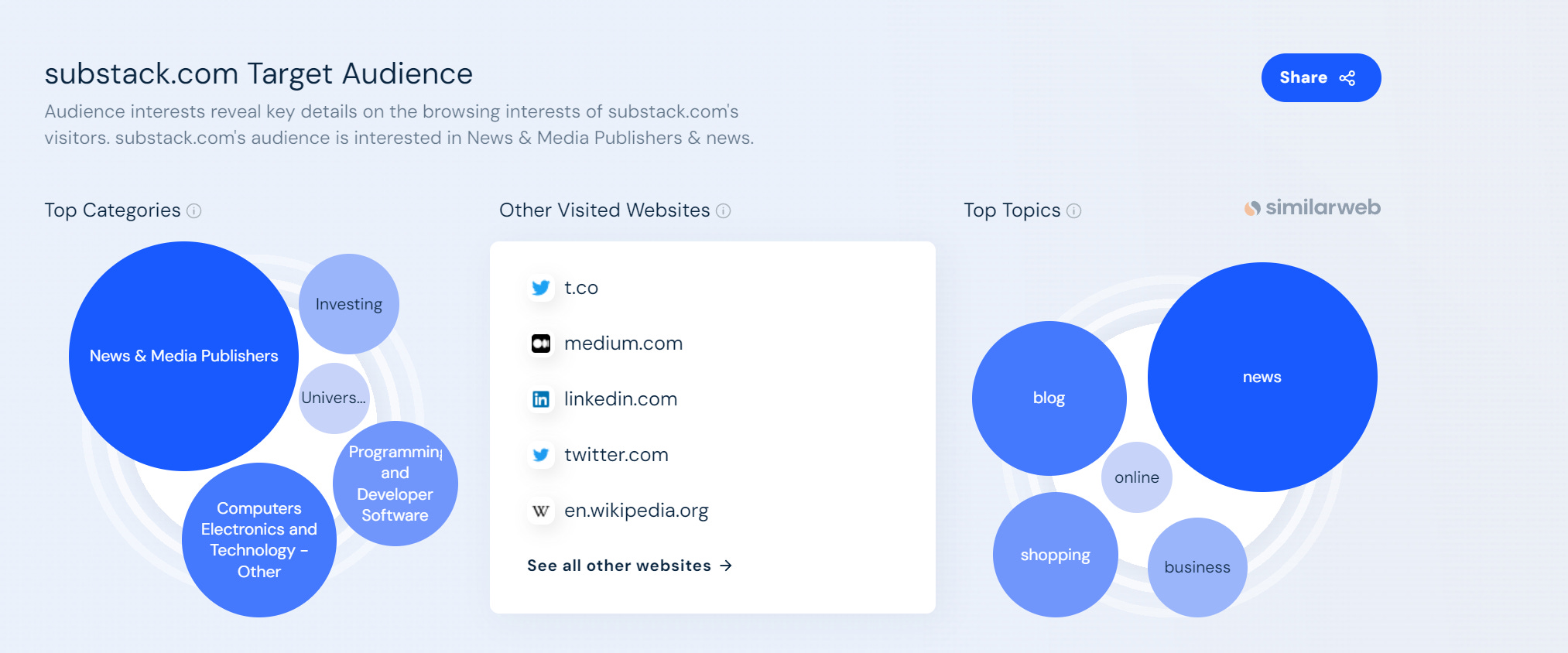Follow the See all other websites link

pos(618,565)
